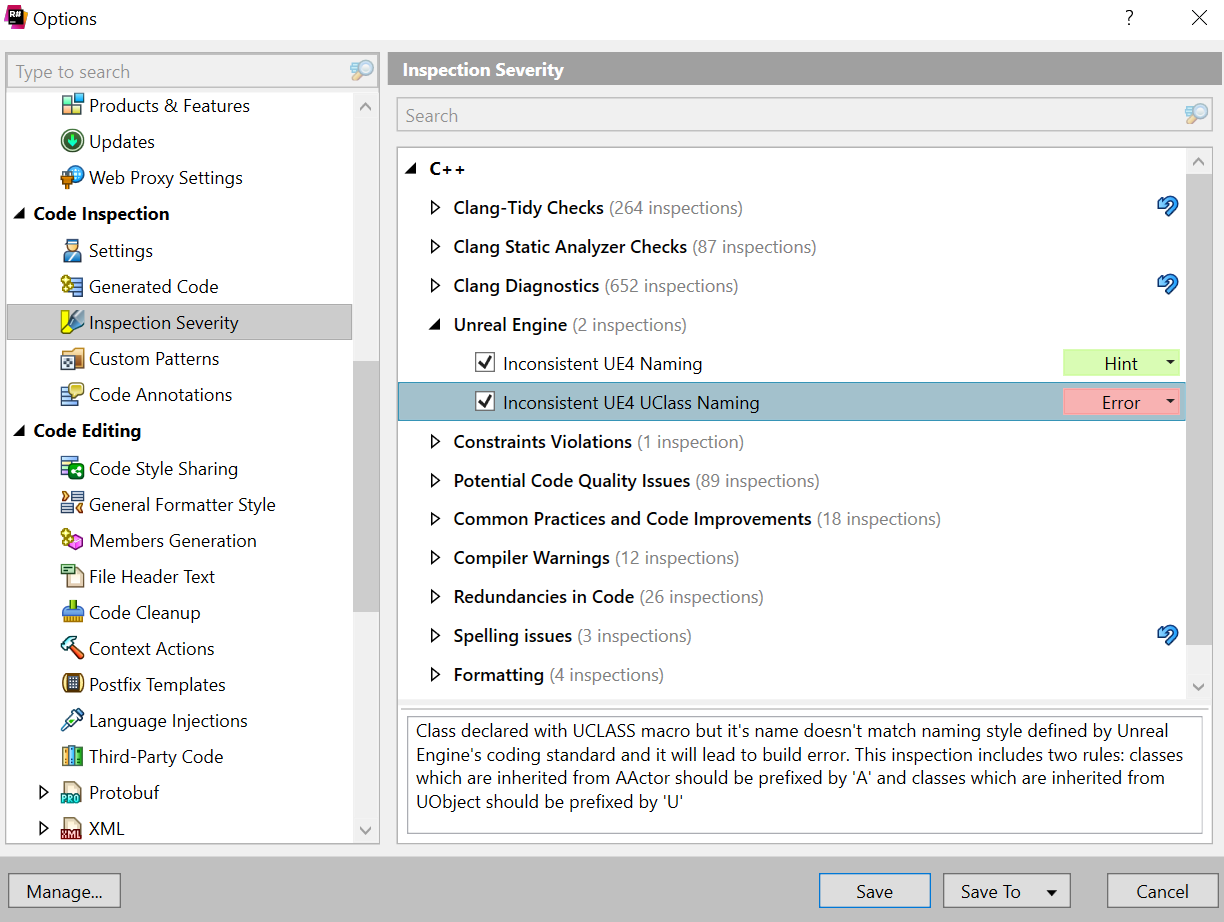Image resolution: width=1224 pixels, height=922 pixels.
Task: Open the help question mark button
Action: pos(1129,18)
